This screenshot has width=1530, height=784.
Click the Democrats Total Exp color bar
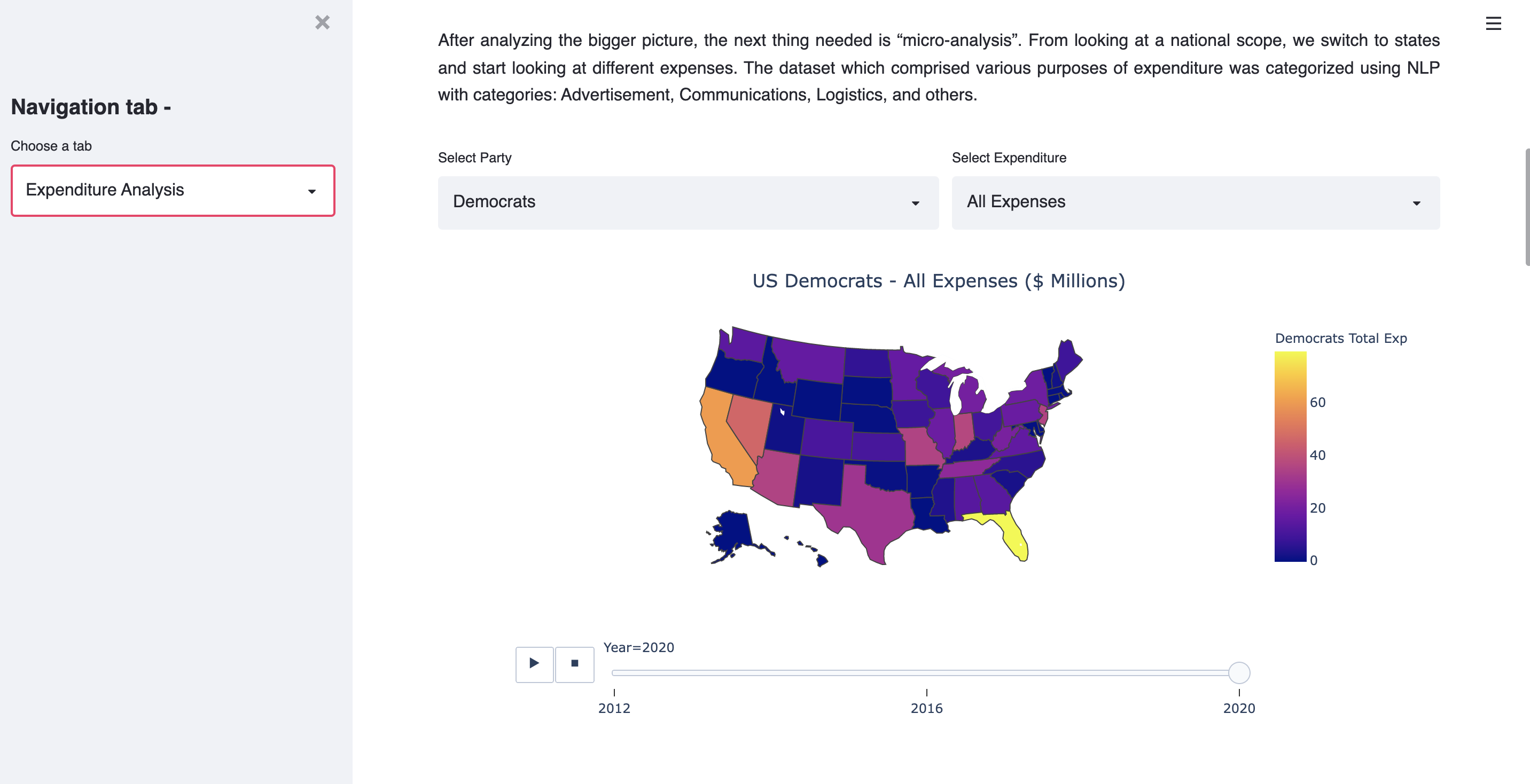click(1290, 456)
